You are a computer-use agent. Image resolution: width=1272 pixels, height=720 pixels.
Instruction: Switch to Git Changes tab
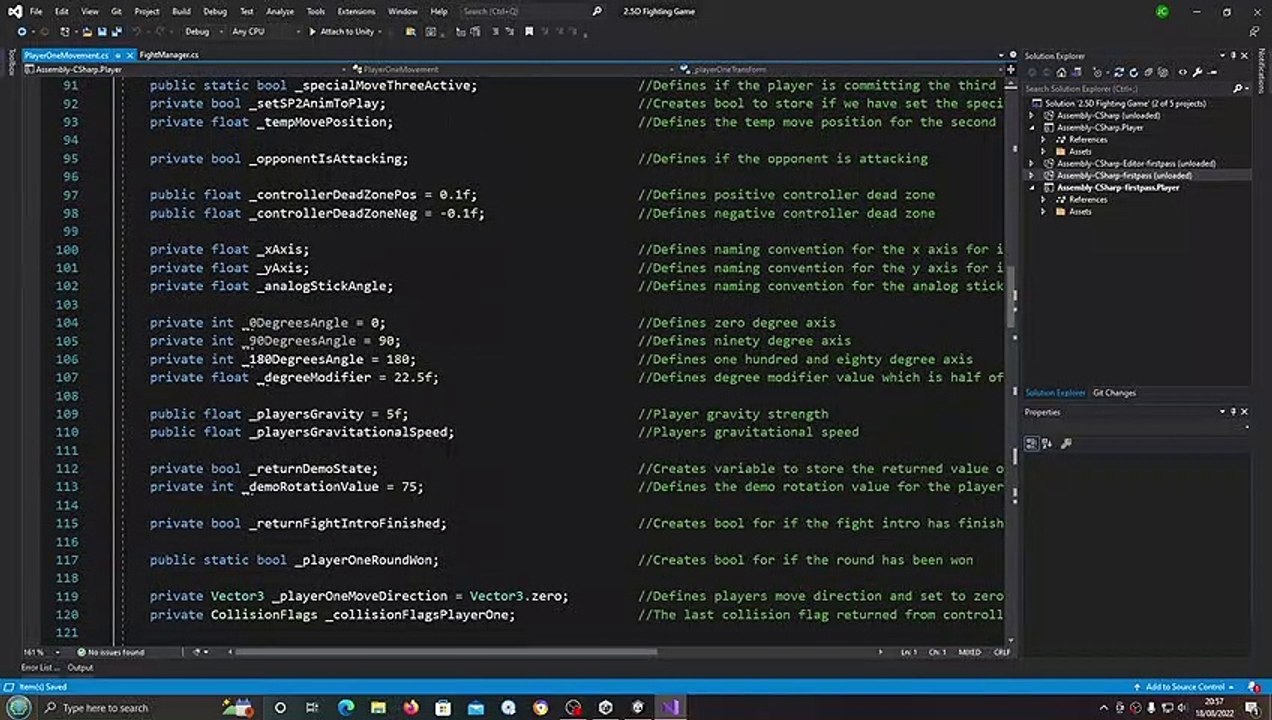click(x=1114, y=393)
